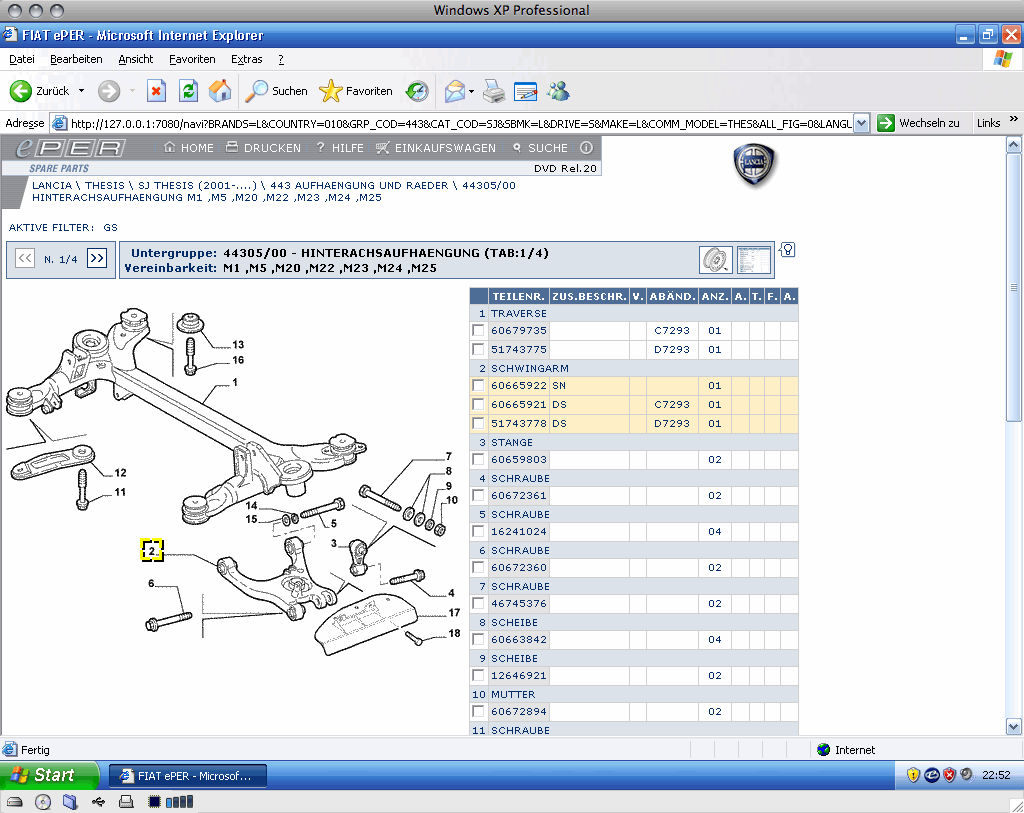Image resolution: width=1024 pixels, height=813 pixels.
Task: Click the Lancia brand logo
Action: coord(754,164)
